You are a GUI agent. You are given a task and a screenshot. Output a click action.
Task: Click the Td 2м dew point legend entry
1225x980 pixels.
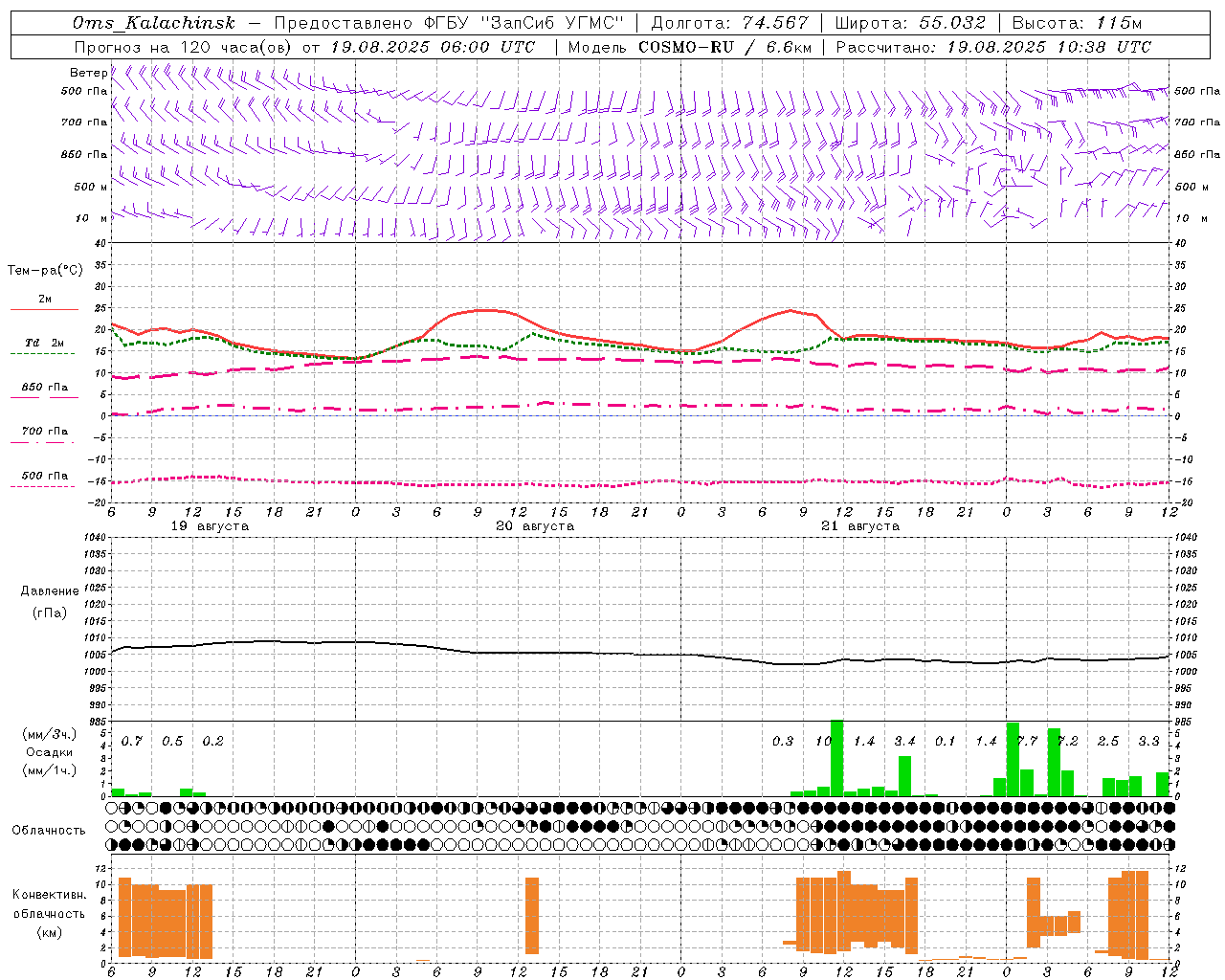pyautogui.click(x=44, y=343)
